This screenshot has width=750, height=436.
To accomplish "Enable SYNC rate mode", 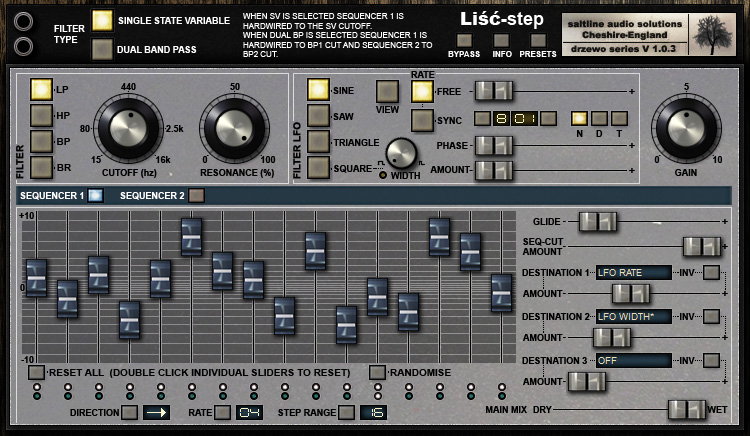I will tap(422, 120).
